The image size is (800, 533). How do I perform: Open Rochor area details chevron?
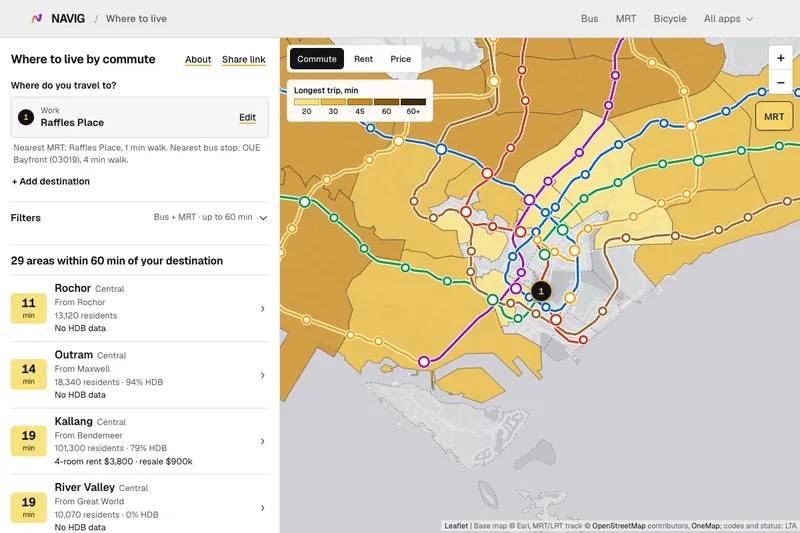point(262,309)
